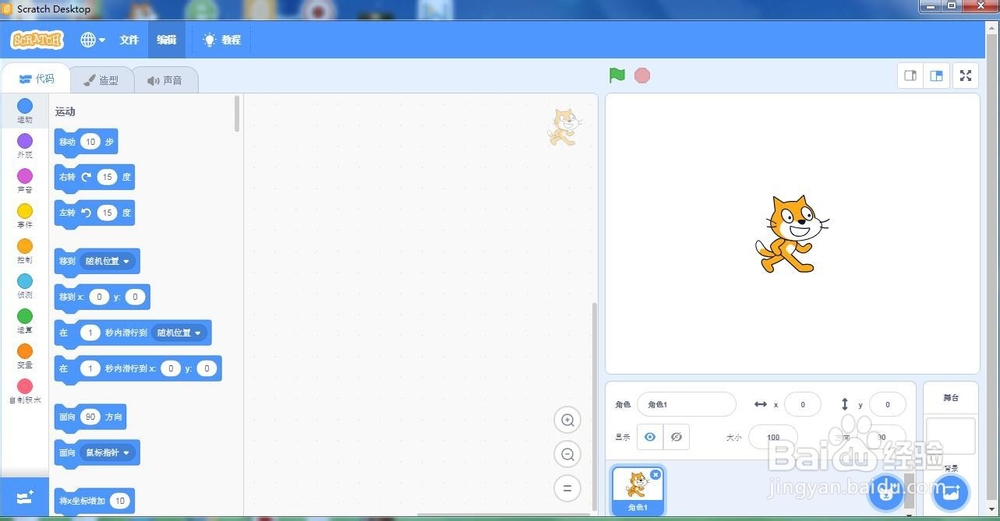Open 随机位置 dropdown in 移到 block
The height and width of the screenshot is (521, 1000).
[x=107, y=261]
